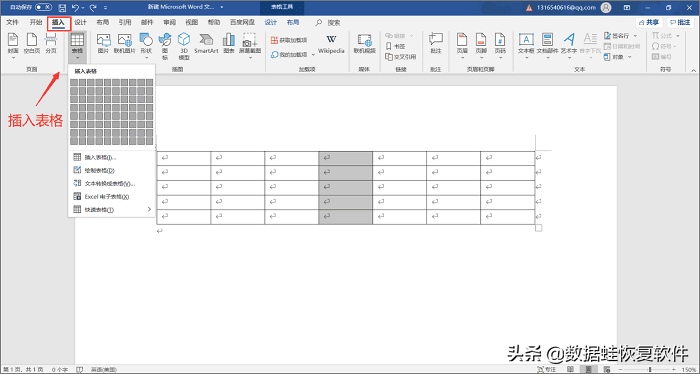The height and width of the screenshot is (374, 700).
Task: Click the Text Box (文本框) icon
Action: coord(526,44)
